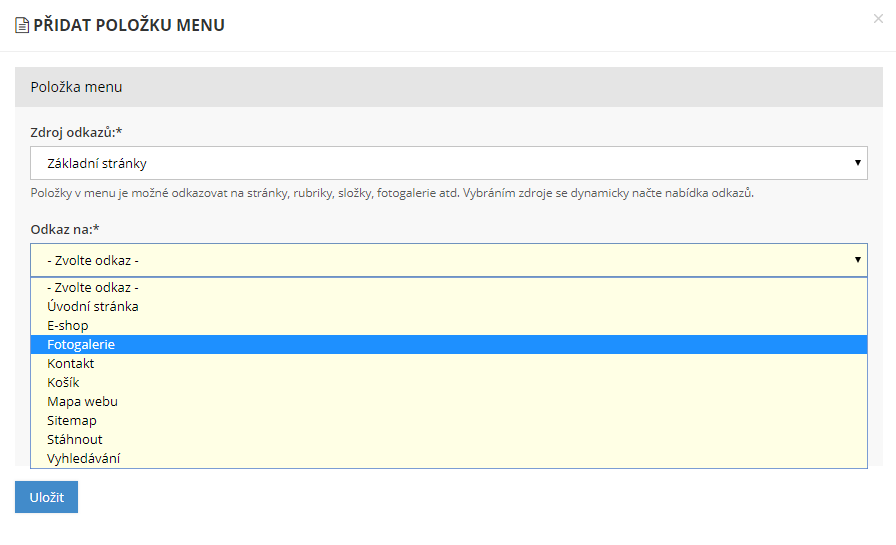Collapse the Odkaz na dropdown list
The width and height of the screenshot is (896, 545).
448,260
